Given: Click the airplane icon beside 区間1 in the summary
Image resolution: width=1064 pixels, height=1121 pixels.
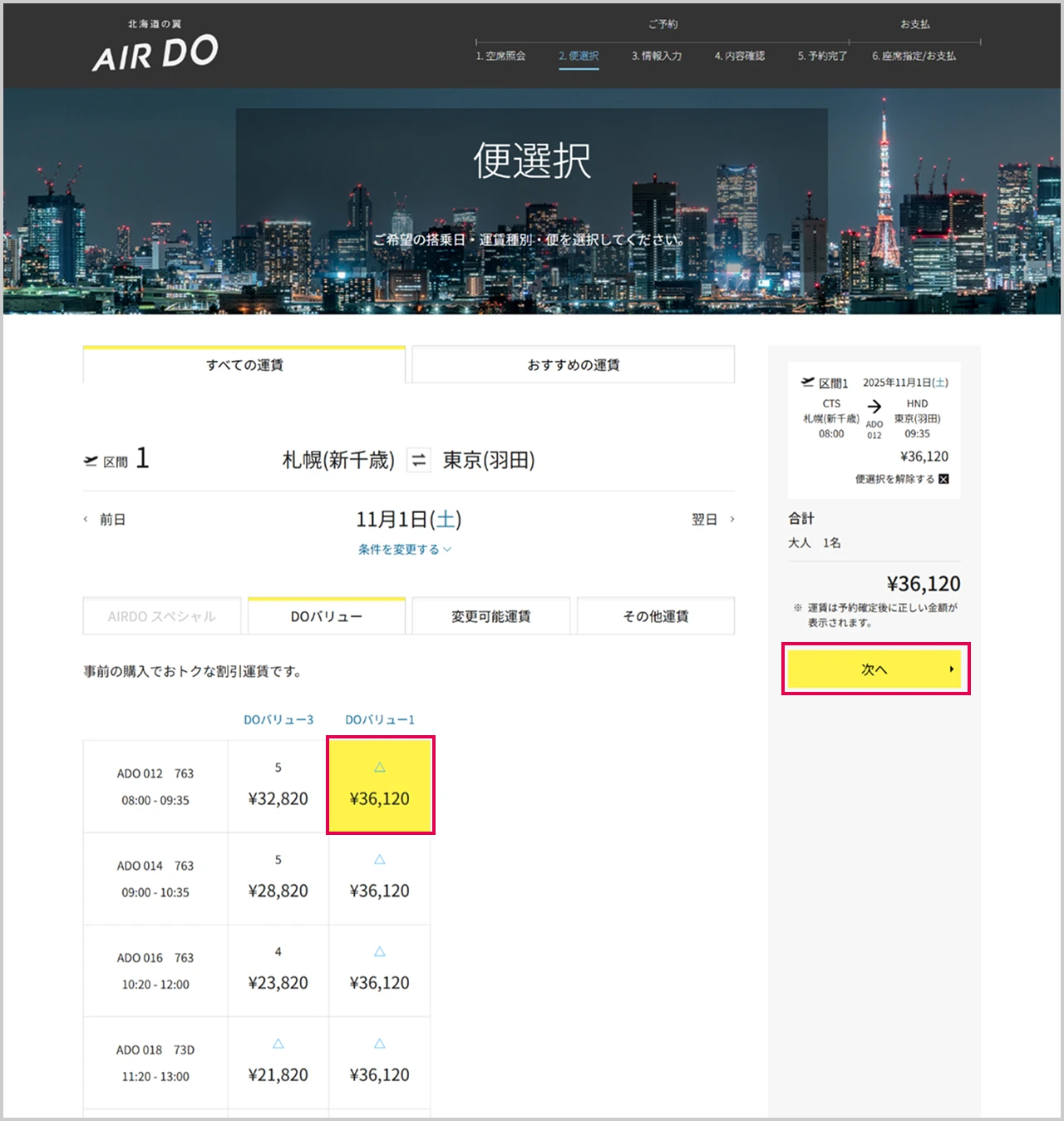Looking at the screenshot, I should [807, 383].
